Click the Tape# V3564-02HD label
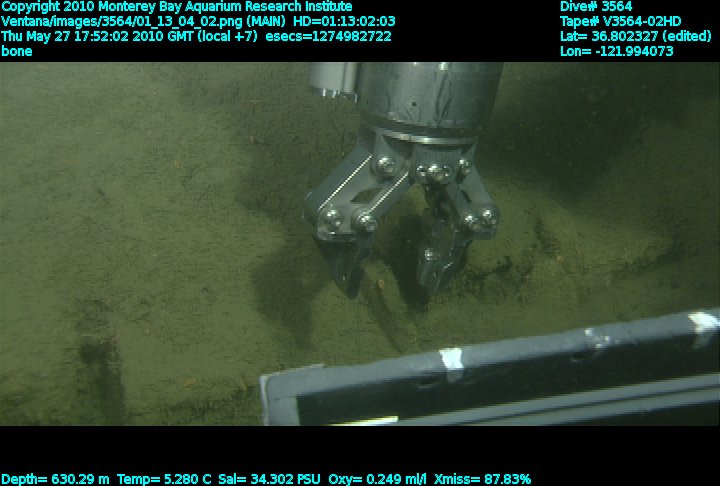Viewport: 720px width, 486px height. 620,22
